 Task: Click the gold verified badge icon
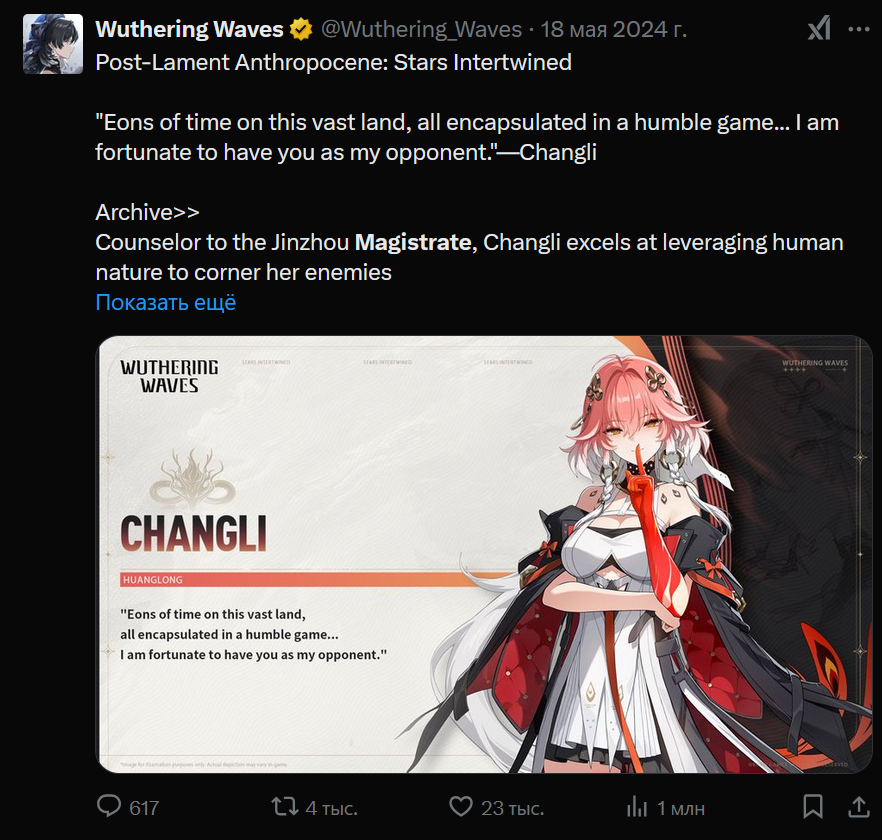click(x=302, y=30)
